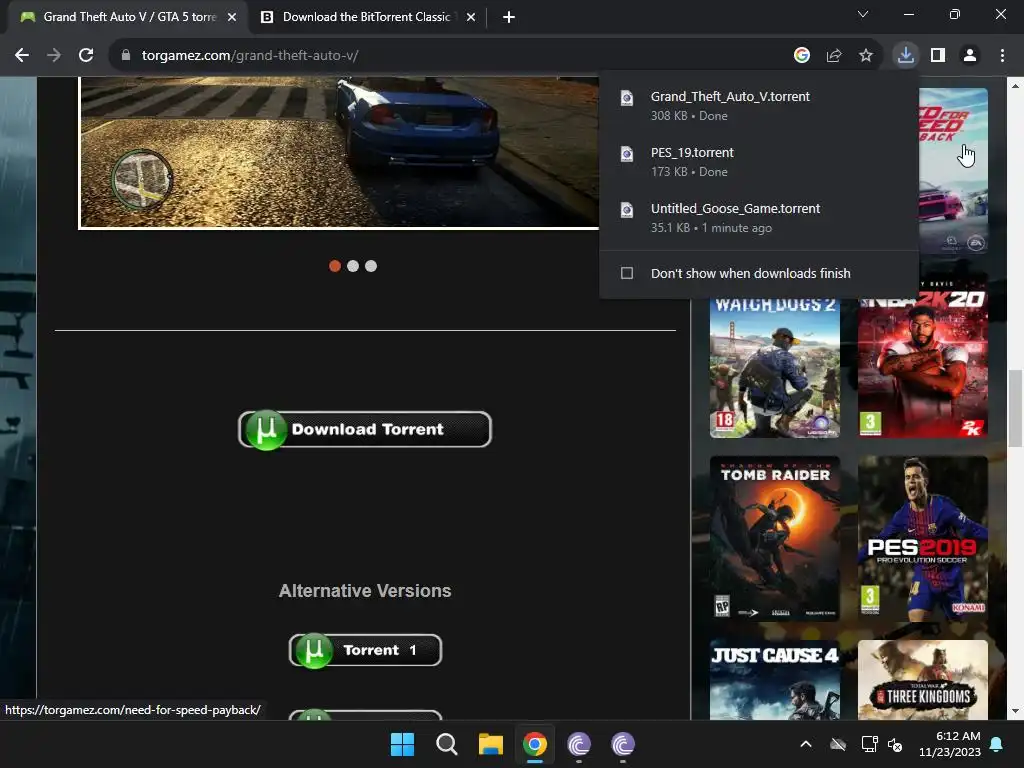Close the Grand Theft Auto V tab

pyautogui.click(x=232, y=17)
